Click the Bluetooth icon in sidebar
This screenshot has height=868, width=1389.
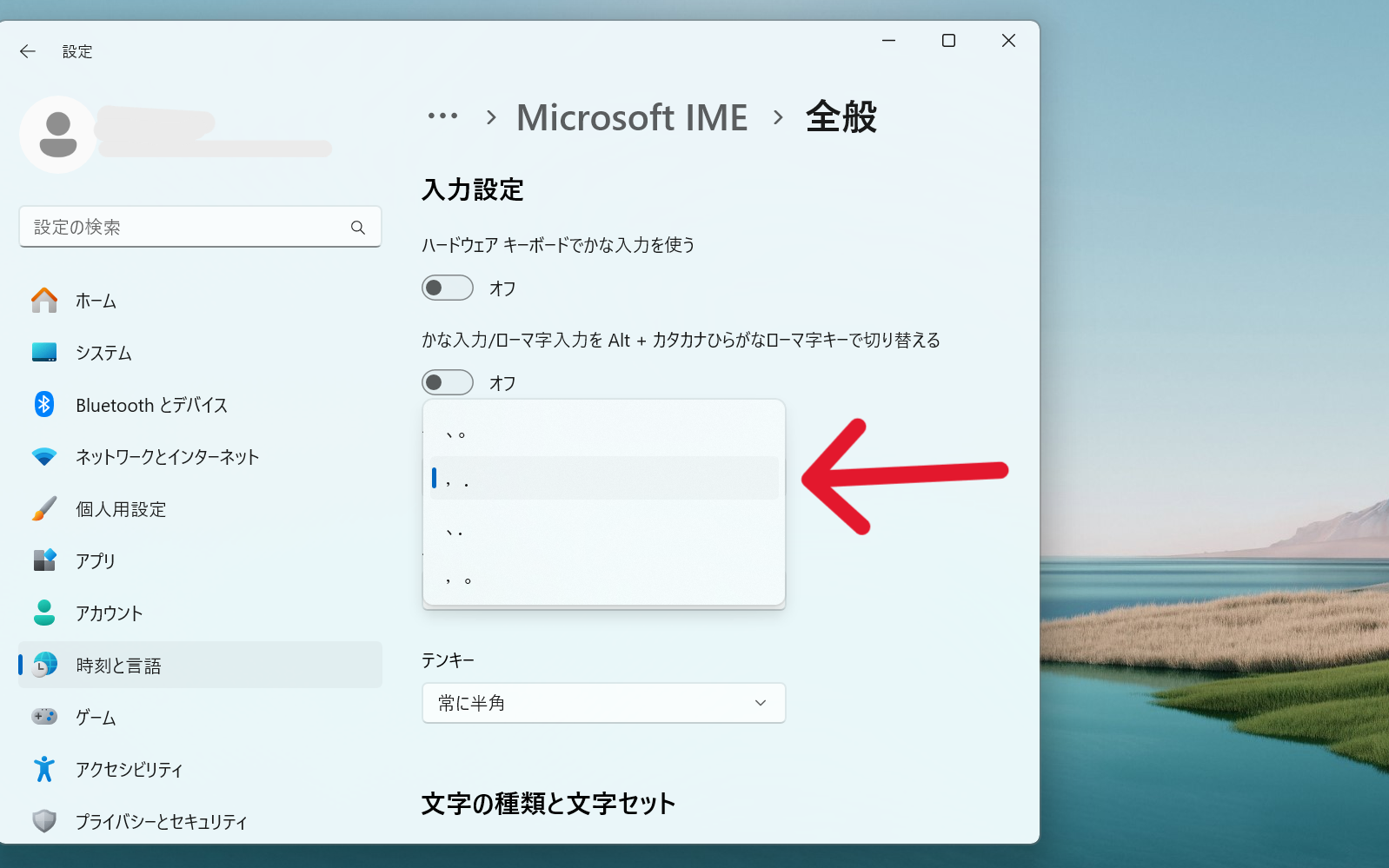[44, 404]
